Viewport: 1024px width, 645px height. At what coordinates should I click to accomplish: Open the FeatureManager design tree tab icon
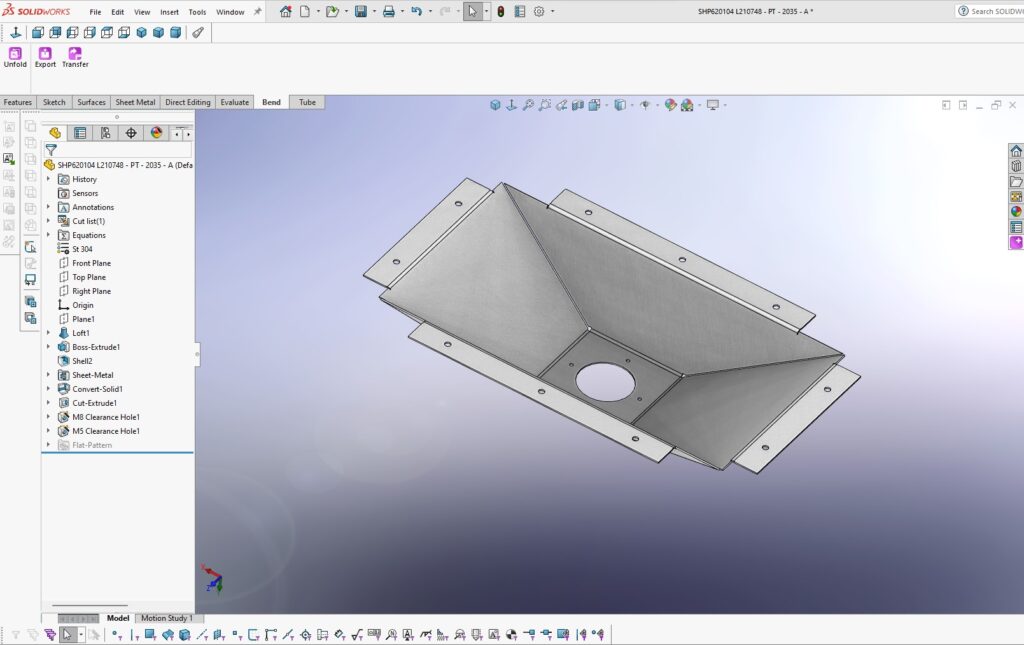point(55,133)
